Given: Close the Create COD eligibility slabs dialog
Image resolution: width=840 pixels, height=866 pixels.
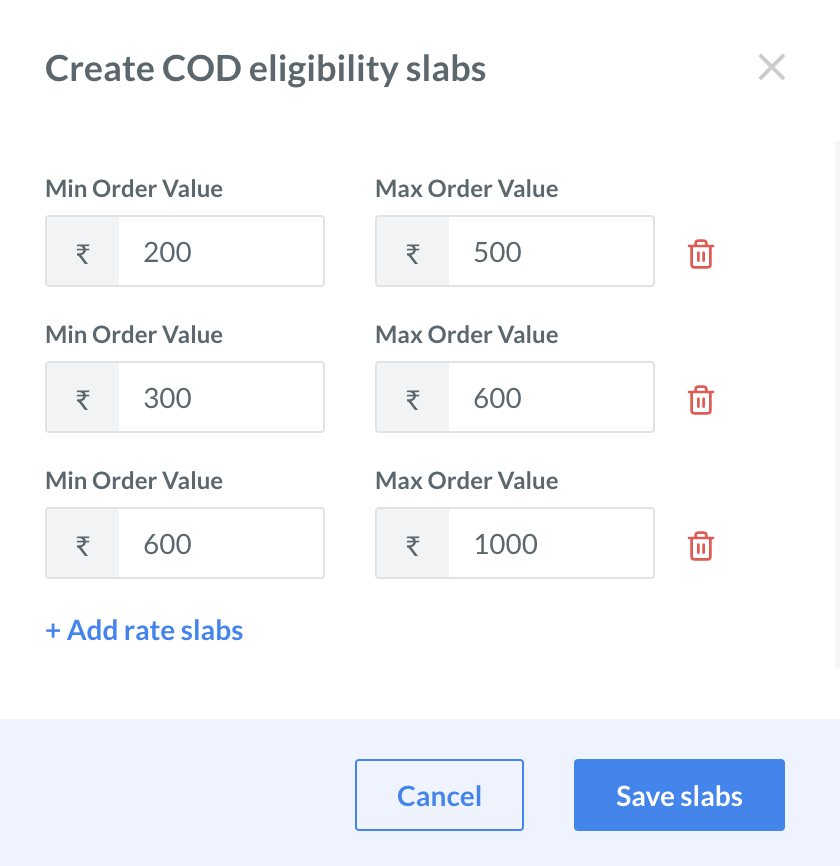Looking at the screenshot, I should (771, 67).
